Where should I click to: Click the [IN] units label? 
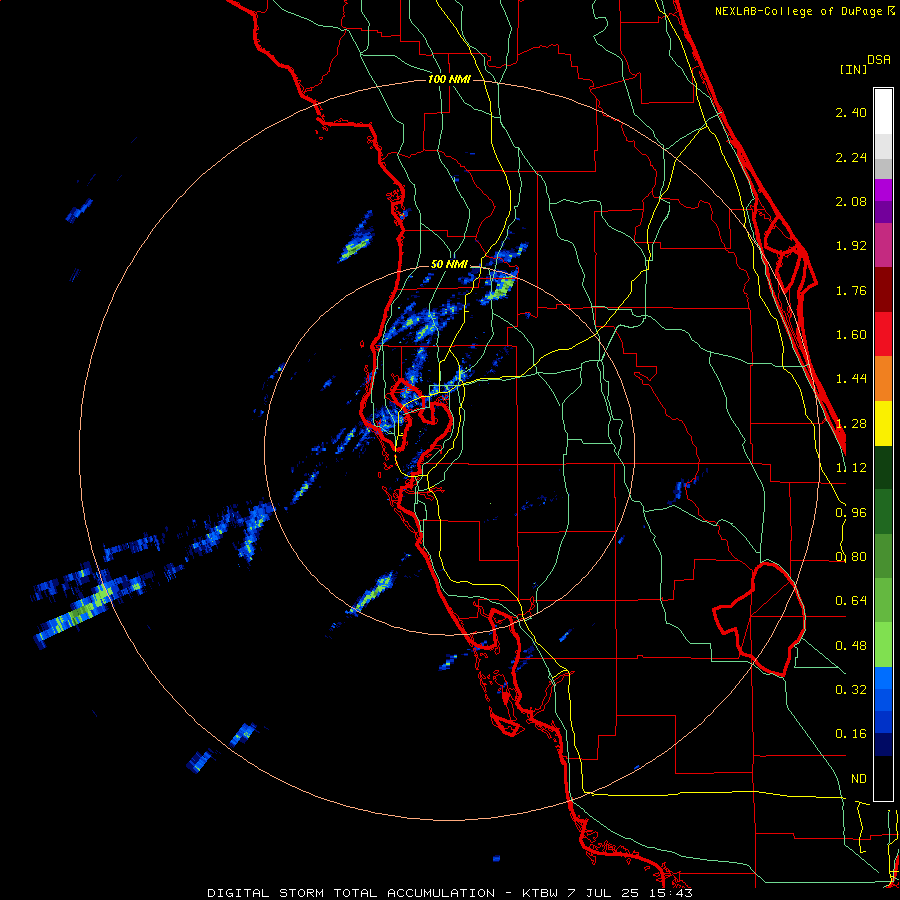[x=853, y=69]
